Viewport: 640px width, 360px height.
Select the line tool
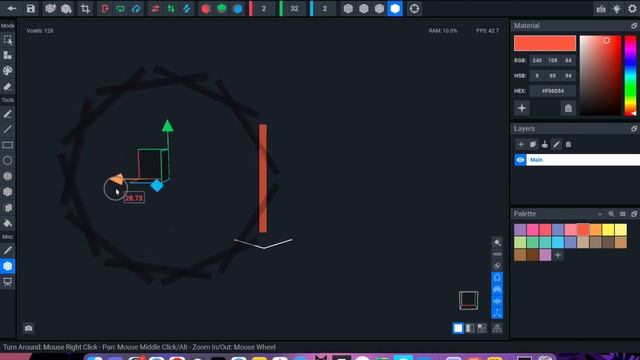click(7, 129)
